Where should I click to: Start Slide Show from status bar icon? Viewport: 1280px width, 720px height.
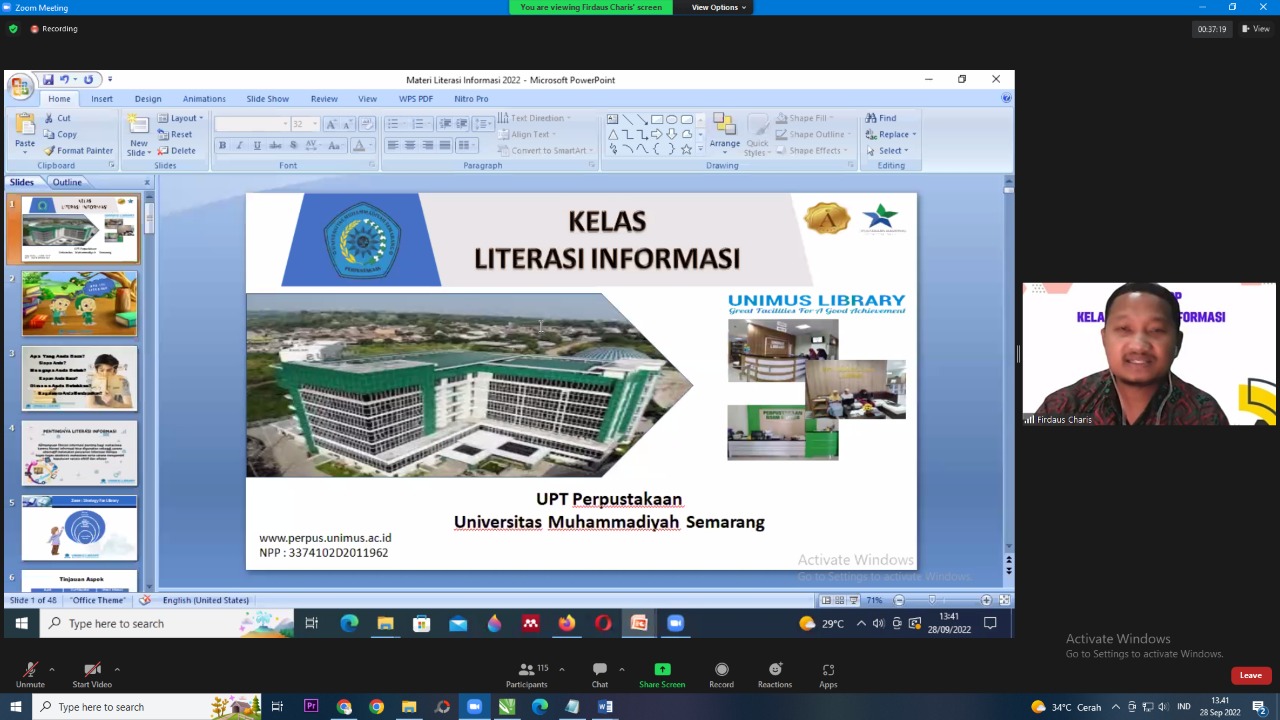[x=854, y=600]
